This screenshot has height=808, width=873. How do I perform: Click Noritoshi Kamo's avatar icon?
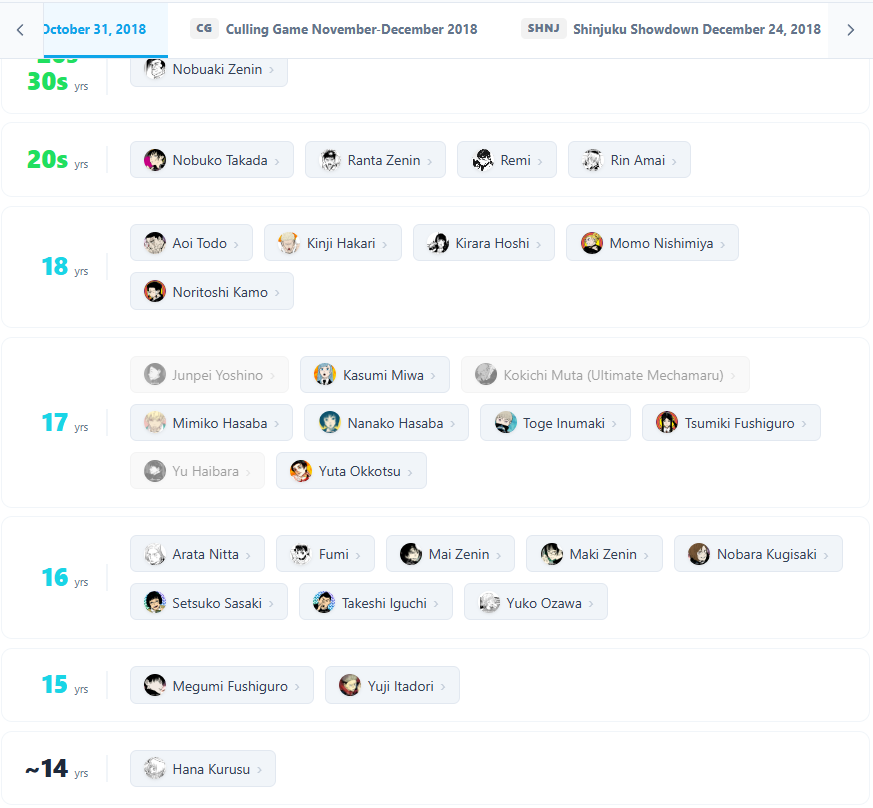(155, 292)
